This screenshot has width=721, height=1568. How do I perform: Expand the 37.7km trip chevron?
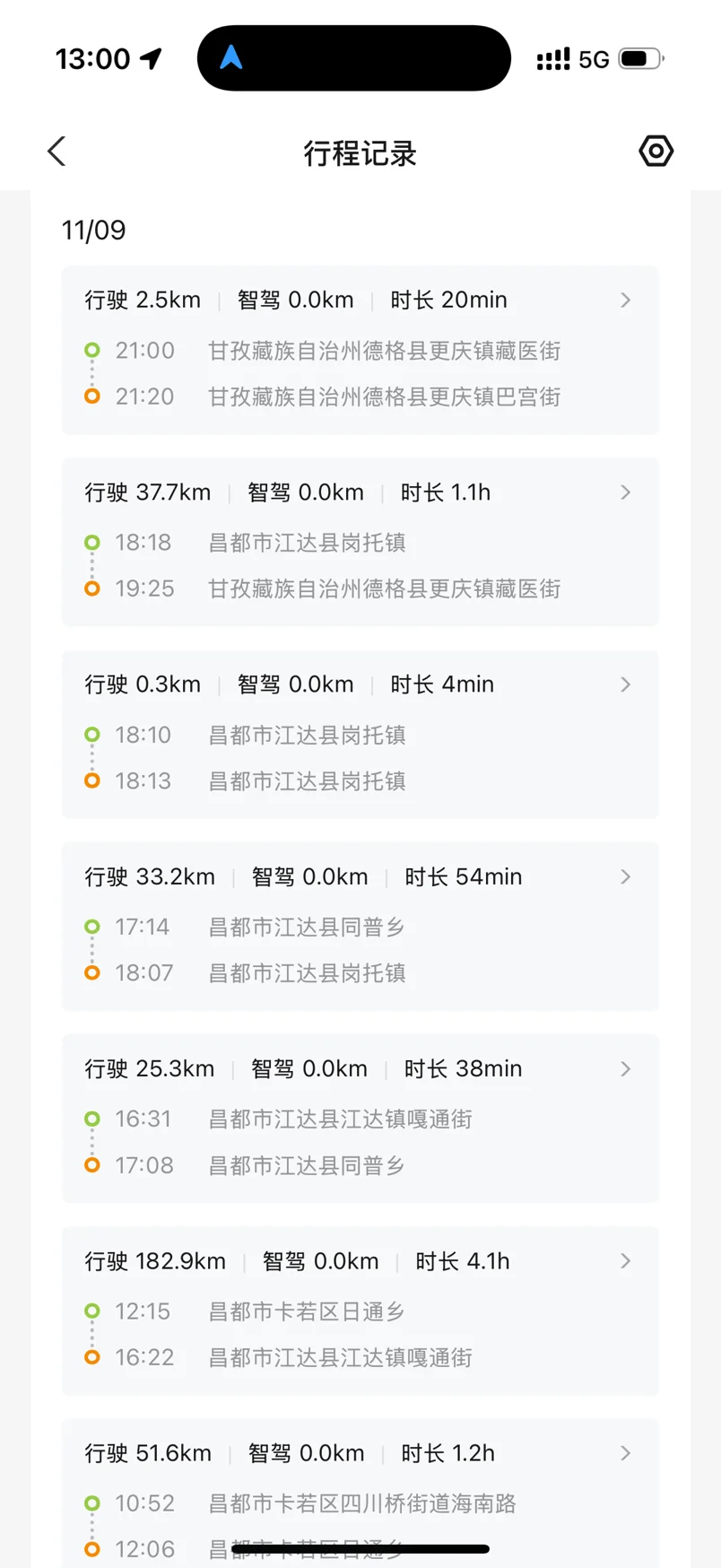coord(626,492)
